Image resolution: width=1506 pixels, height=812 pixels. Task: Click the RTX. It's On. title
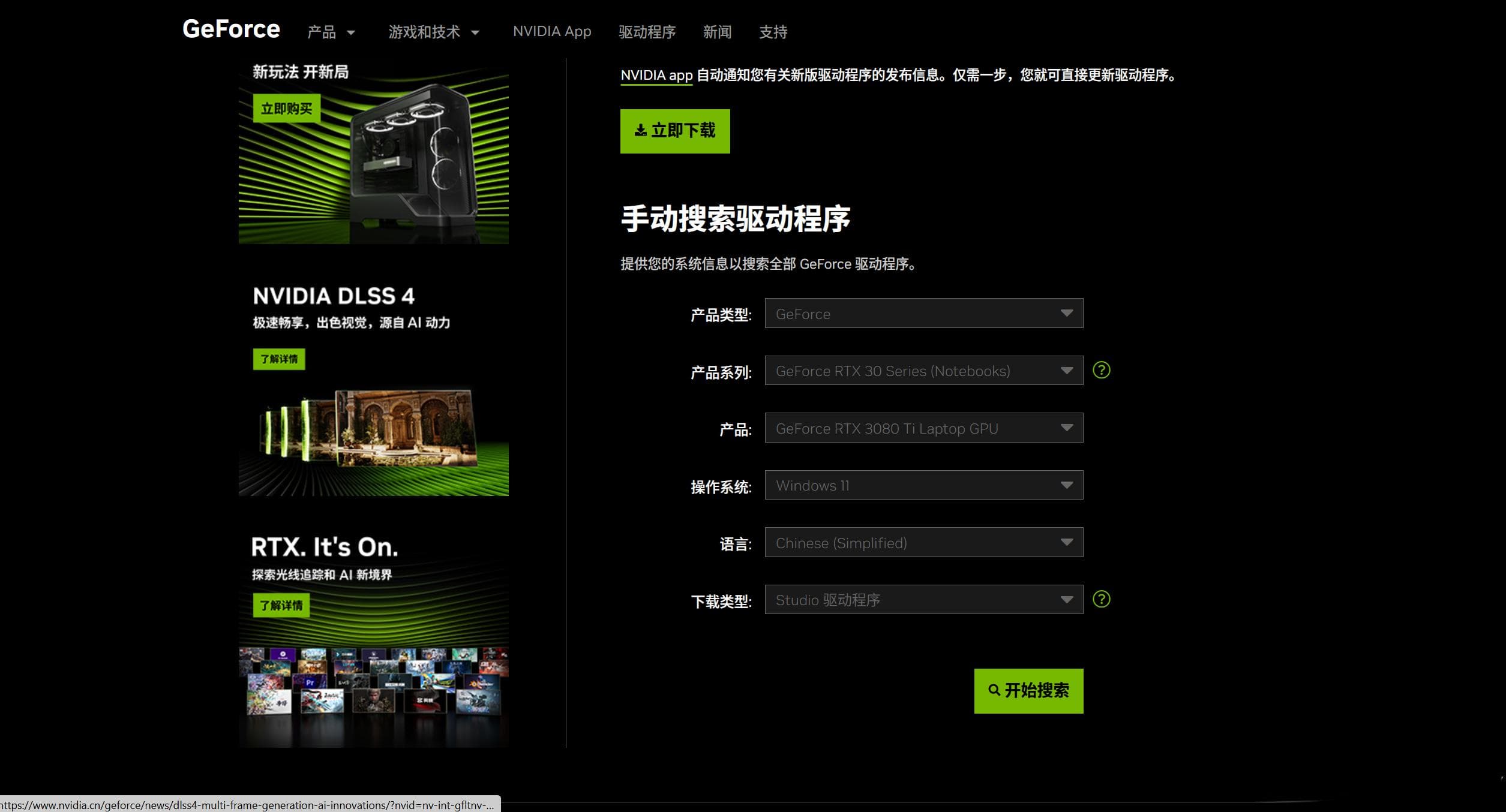325,547
